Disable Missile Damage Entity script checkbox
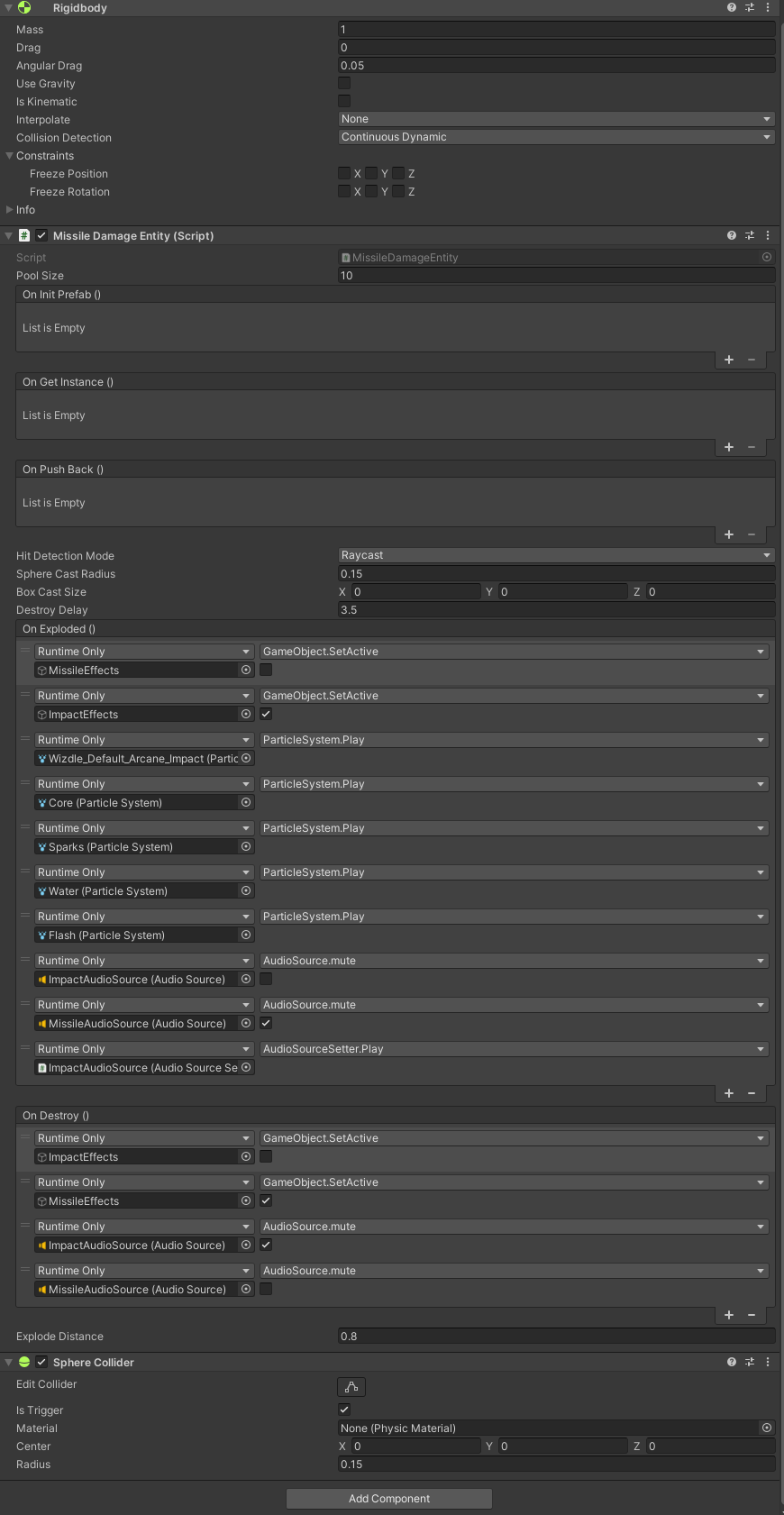The image size is (784, 1515). 41,235
